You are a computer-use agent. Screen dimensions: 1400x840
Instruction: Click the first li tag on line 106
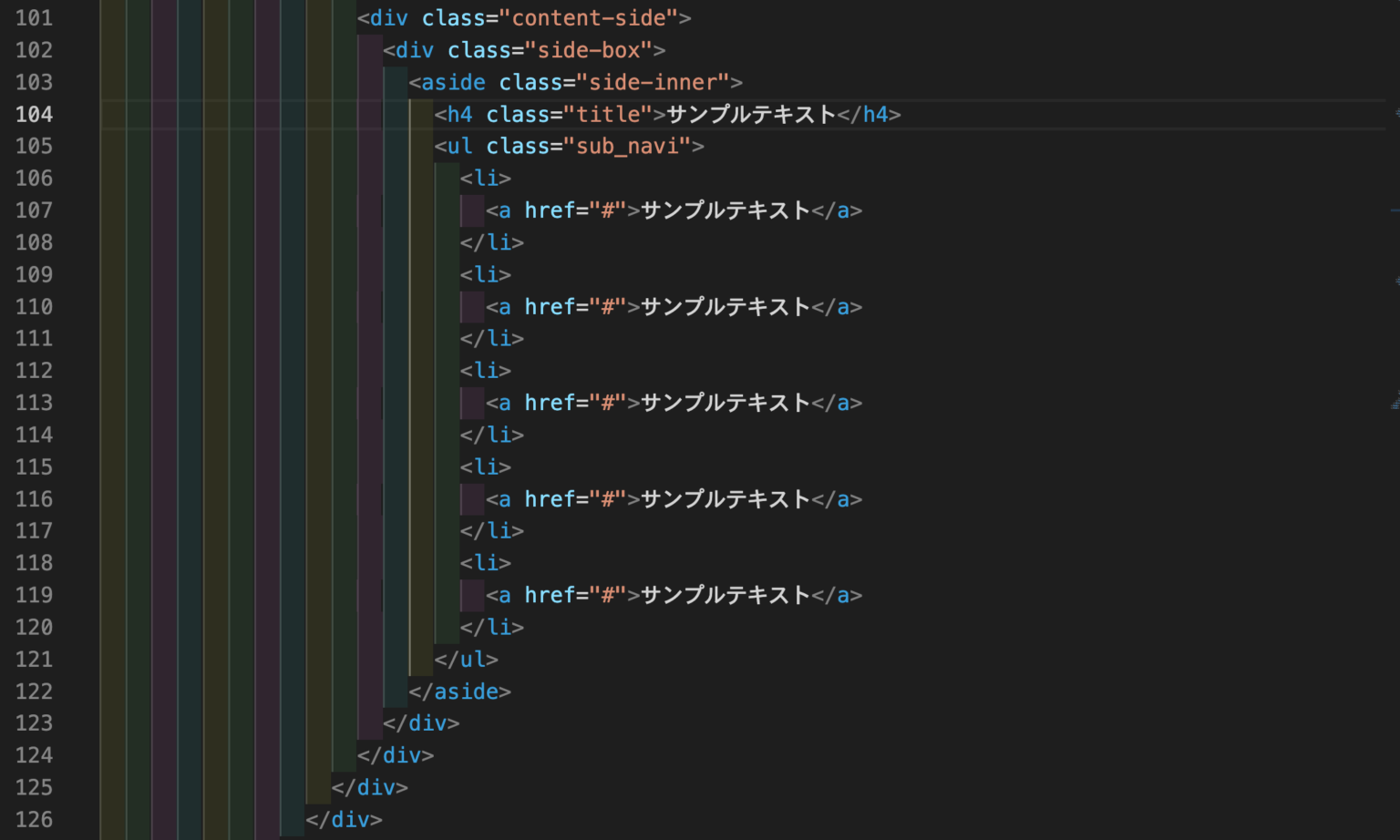click(487, 178)
